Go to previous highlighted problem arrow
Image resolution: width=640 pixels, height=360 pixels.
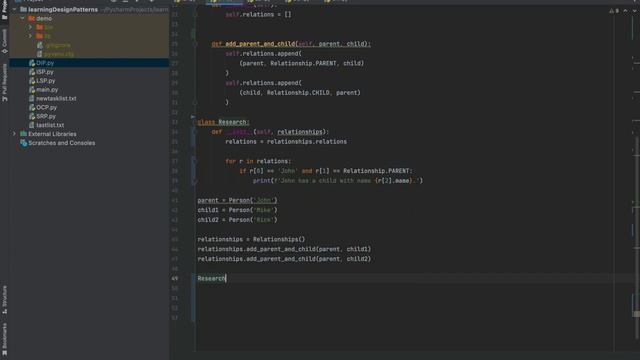[x=625, y=11]
